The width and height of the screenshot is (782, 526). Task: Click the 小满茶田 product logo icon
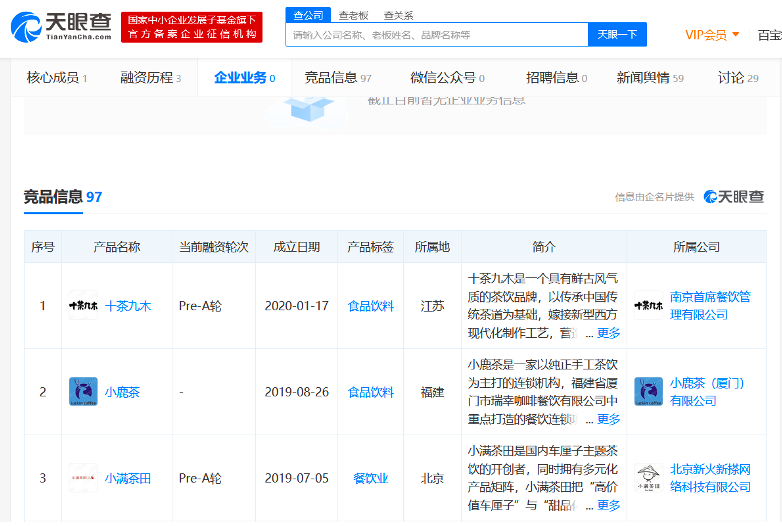[x=83, y=478]
